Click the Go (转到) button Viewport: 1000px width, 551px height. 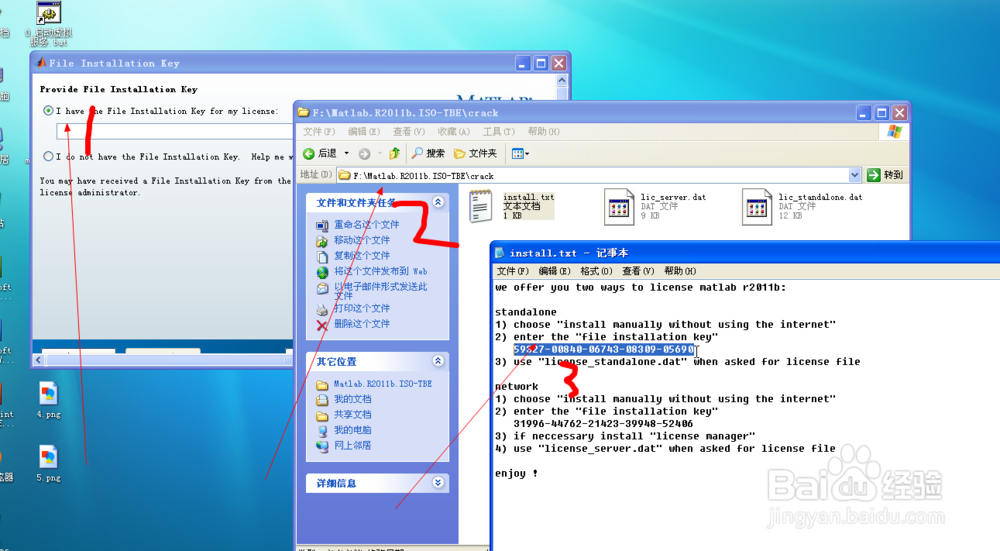pos(885,175)
